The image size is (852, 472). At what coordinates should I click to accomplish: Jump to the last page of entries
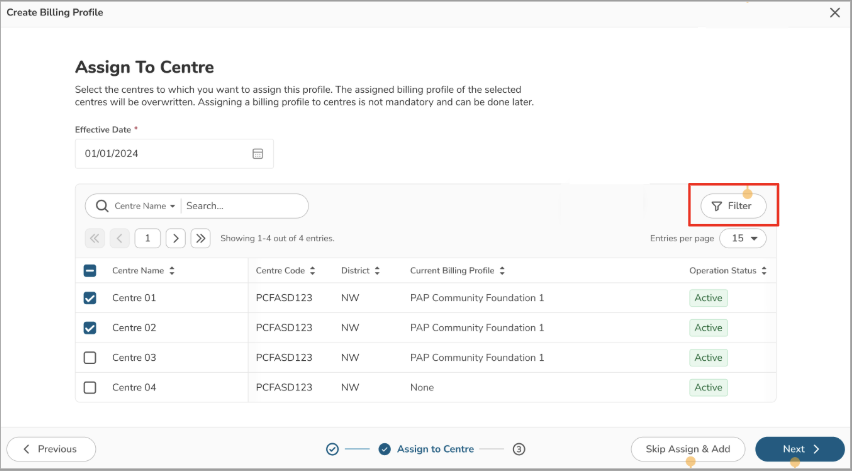pyautogui.click(x=200, y=238)
